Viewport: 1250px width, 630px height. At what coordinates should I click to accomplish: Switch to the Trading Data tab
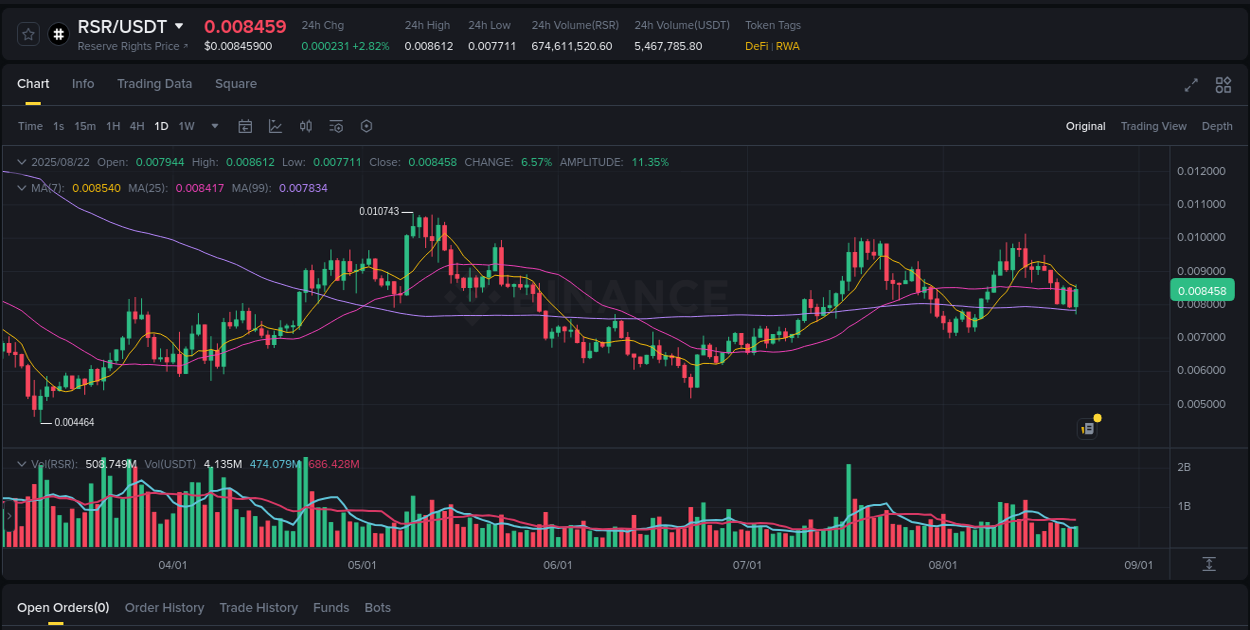[x=155, y=84]
